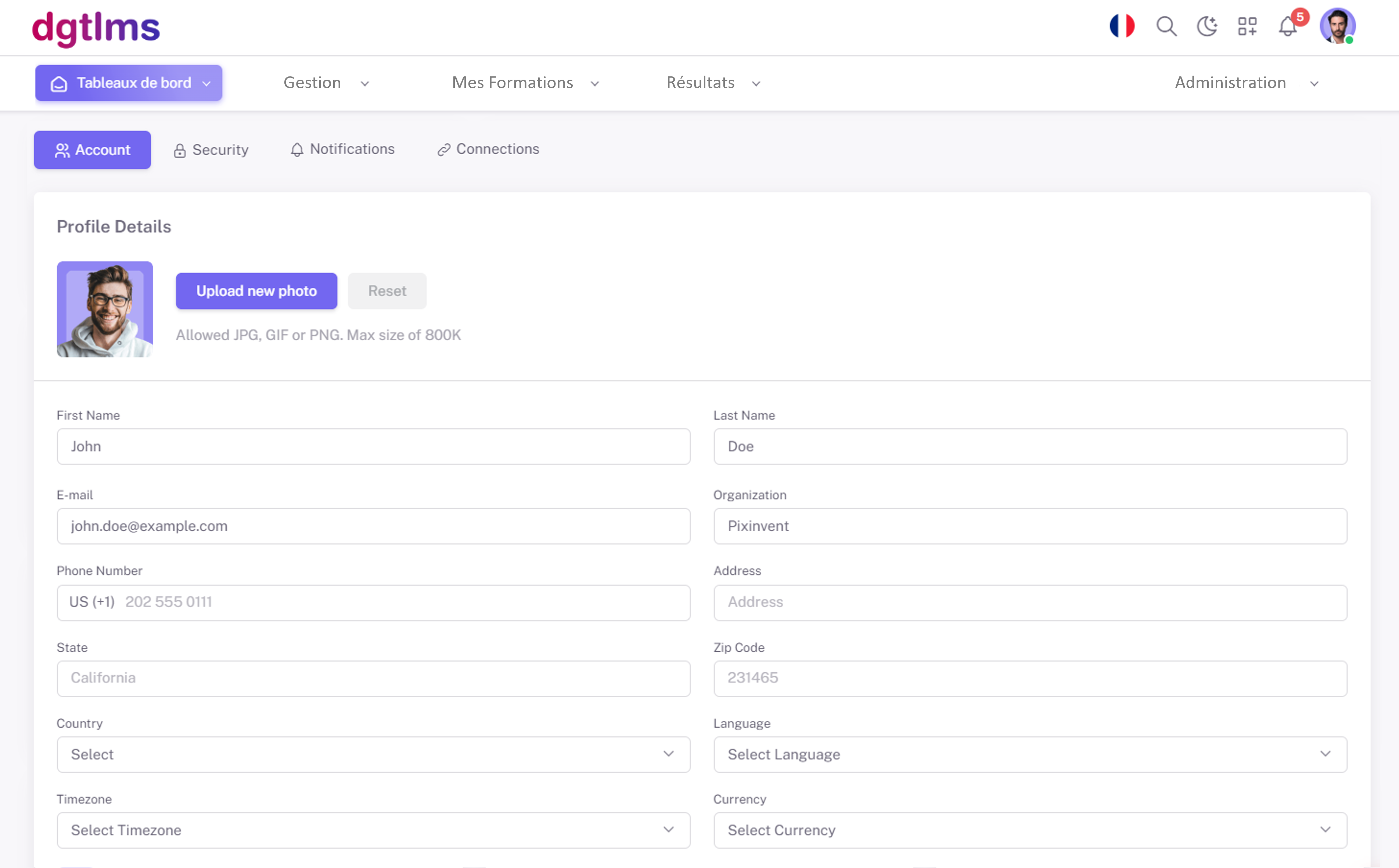Switch to the Connections tab
Image resolution: width=1399 pixels, height=868 pixels.
(x=489, y=149)
